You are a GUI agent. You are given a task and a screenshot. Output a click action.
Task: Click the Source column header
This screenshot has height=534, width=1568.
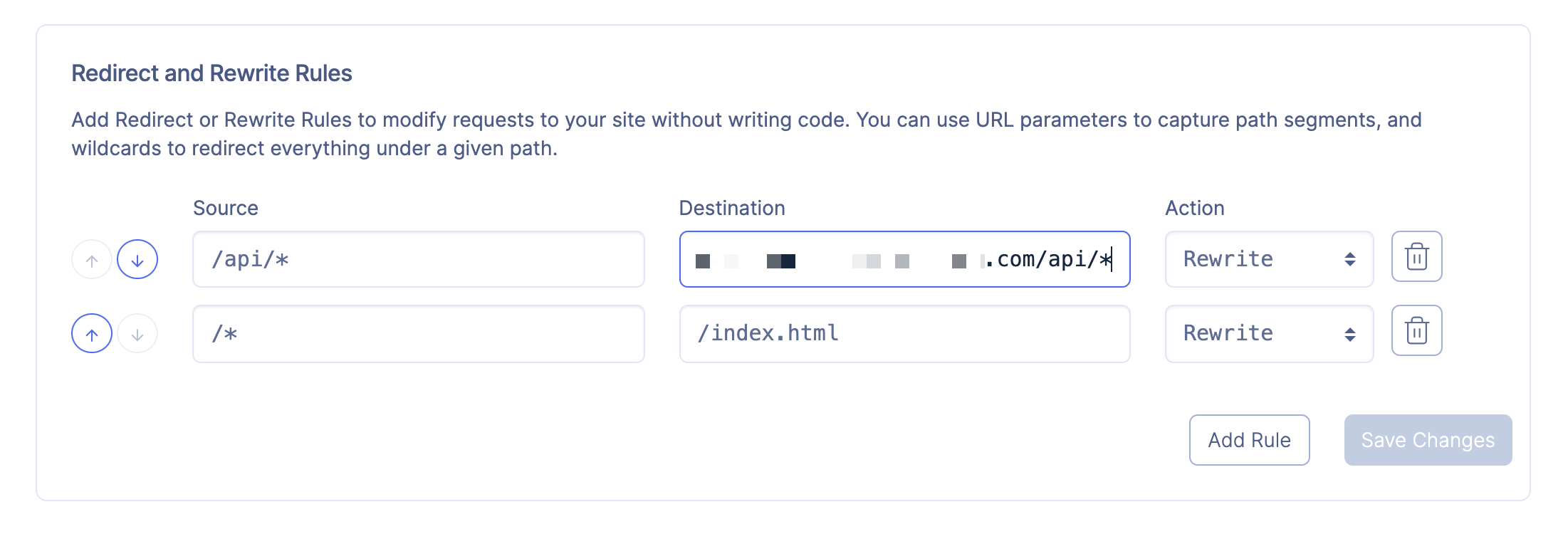tap(226, 208)
